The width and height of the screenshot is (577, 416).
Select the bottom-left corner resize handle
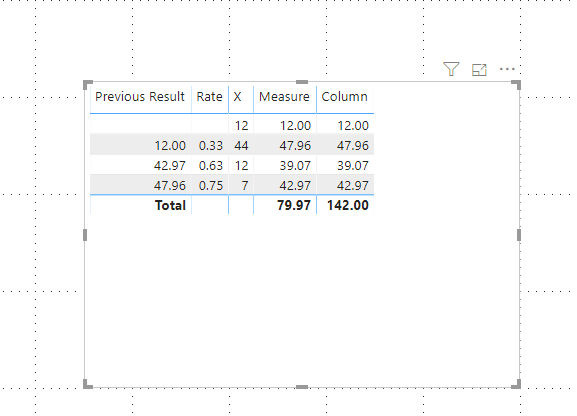(x=88, y=384)
